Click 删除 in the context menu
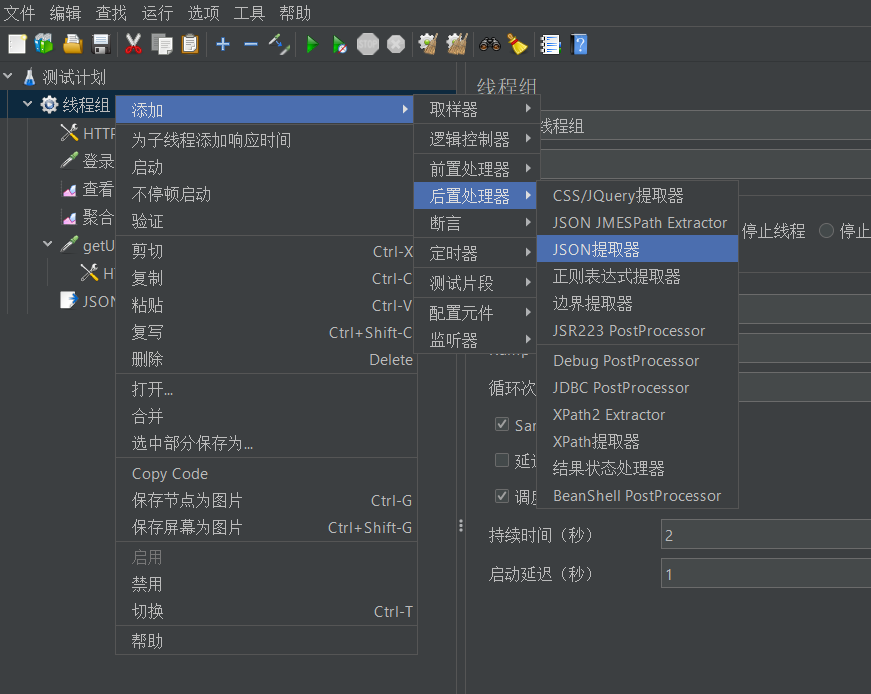The width and height of the screenshot is (871, 694). coord(266,359)
